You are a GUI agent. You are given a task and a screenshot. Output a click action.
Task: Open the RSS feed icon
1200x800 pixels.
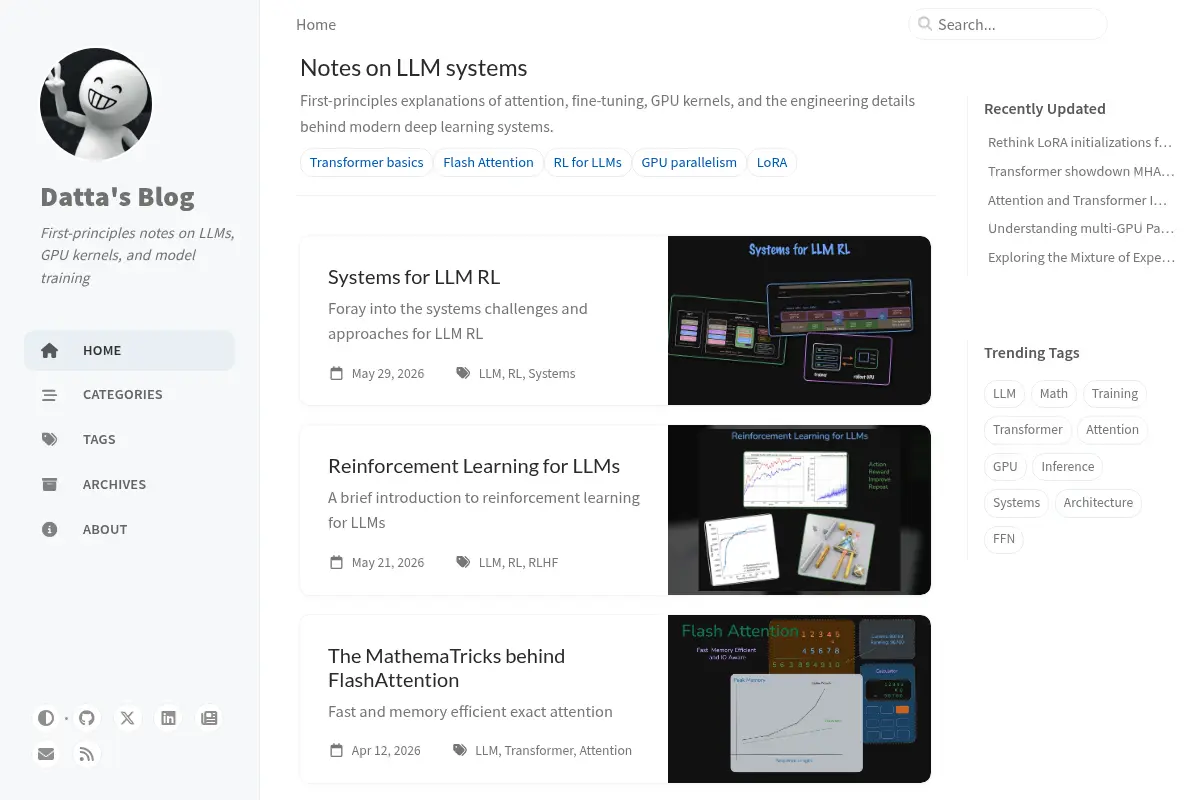(x=87, y=754)
